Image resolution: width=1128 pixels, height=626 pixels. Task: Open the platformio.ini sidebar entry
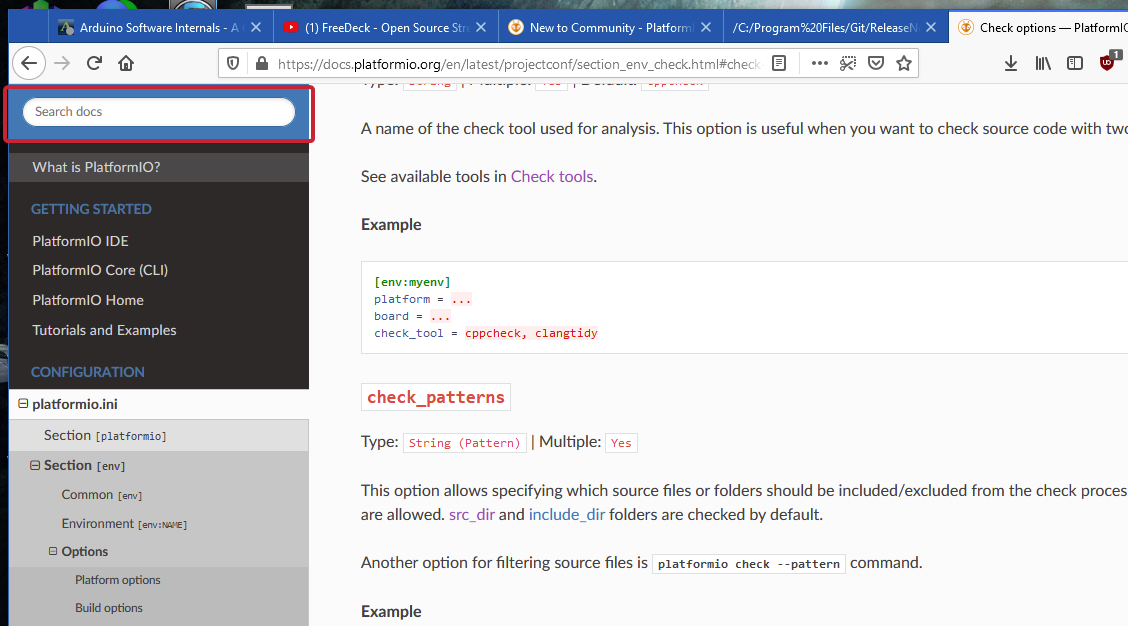[75, 404]
